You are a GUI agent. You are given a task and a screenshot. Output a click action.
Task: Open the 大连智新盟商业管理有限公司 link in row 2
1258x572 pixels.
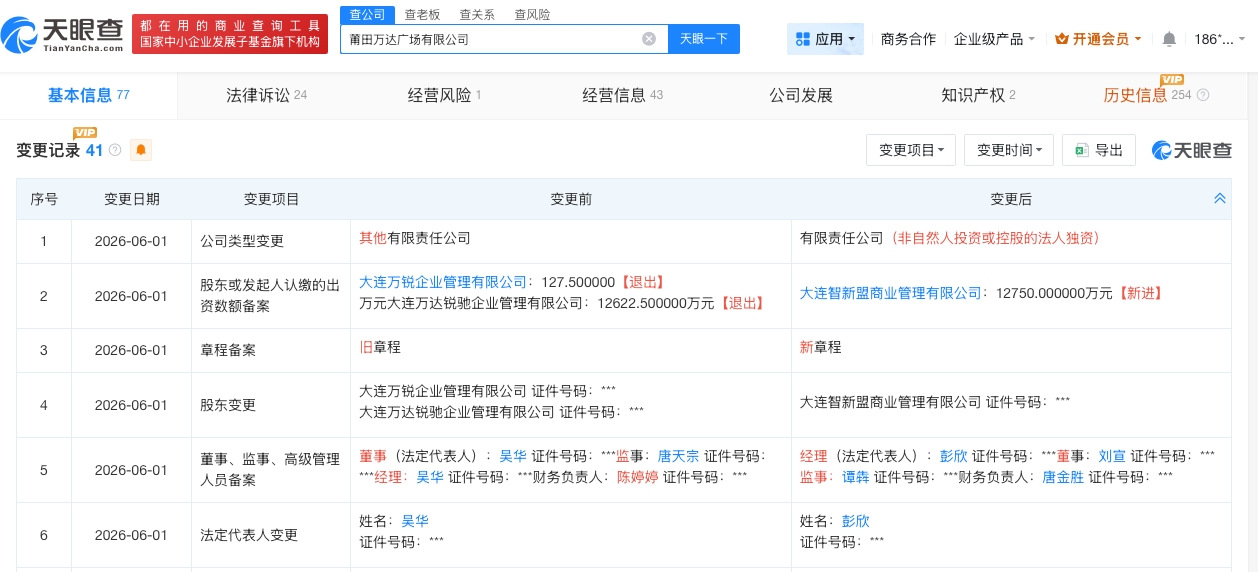point(891,293)
